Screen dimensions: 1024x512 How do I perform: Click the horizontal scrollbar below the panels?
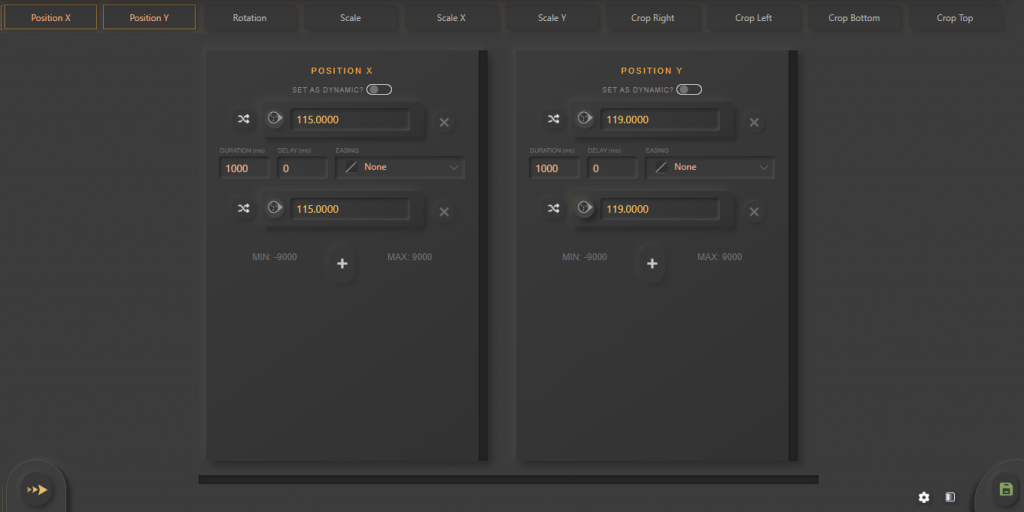click(x=508, y=480)
